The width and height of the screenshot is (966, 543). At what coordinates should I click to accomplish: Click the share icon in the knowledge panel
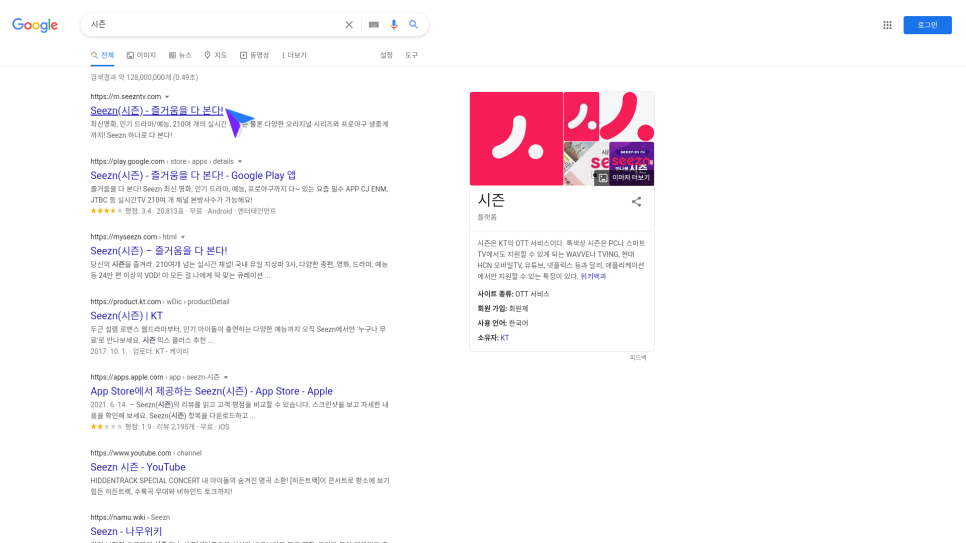pos(636,202)
